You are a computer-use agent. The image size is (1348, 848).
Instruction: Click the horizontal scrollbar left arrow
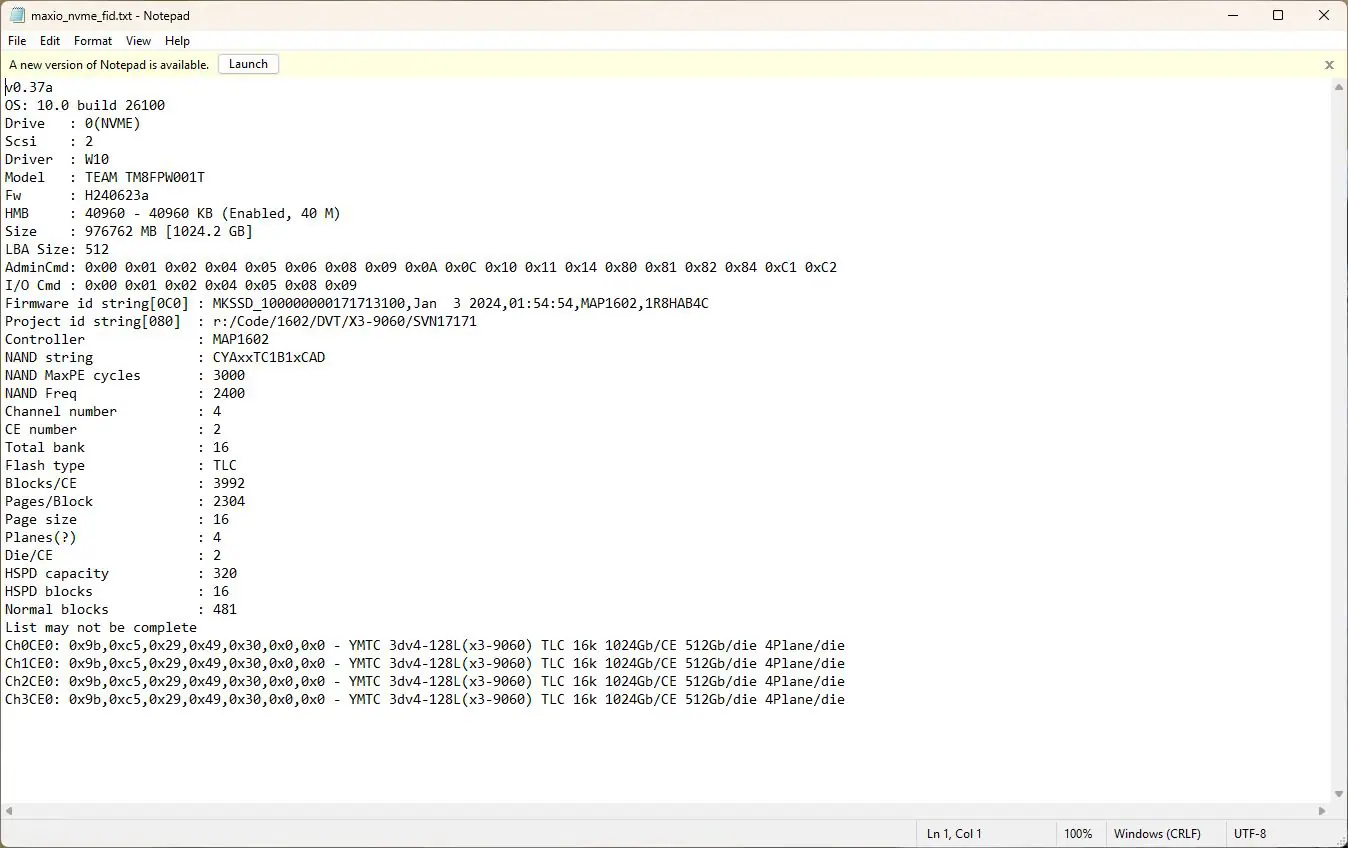click(x=8, y=811)
